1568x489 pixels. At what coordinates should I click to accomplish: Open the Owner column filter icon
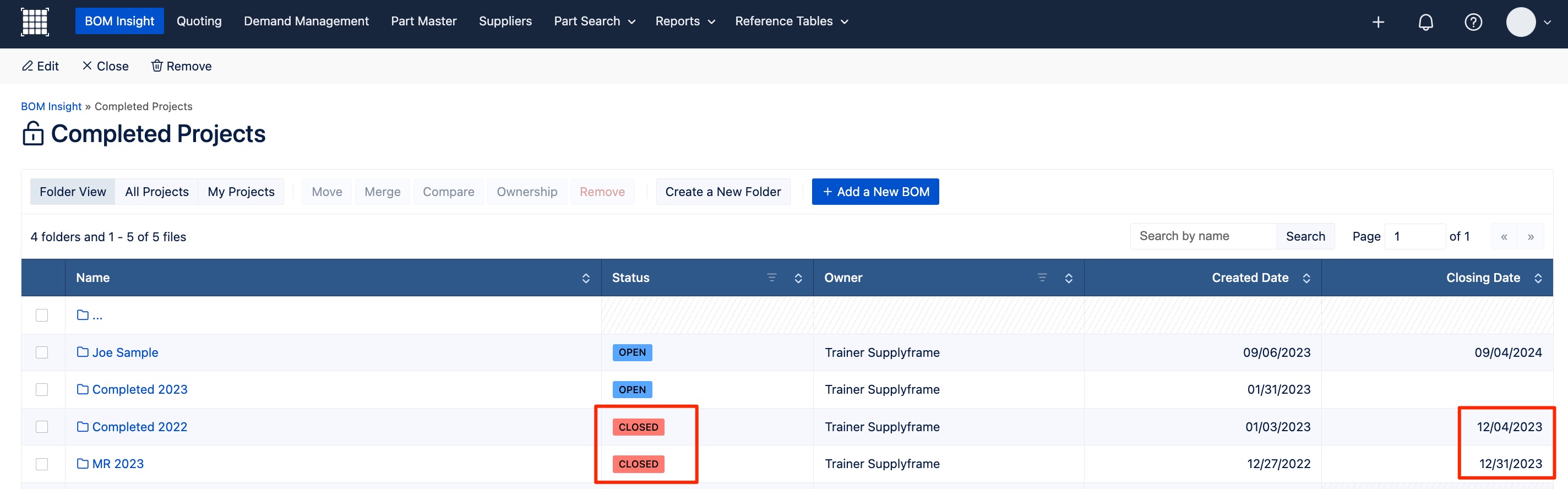(1042, 278)
